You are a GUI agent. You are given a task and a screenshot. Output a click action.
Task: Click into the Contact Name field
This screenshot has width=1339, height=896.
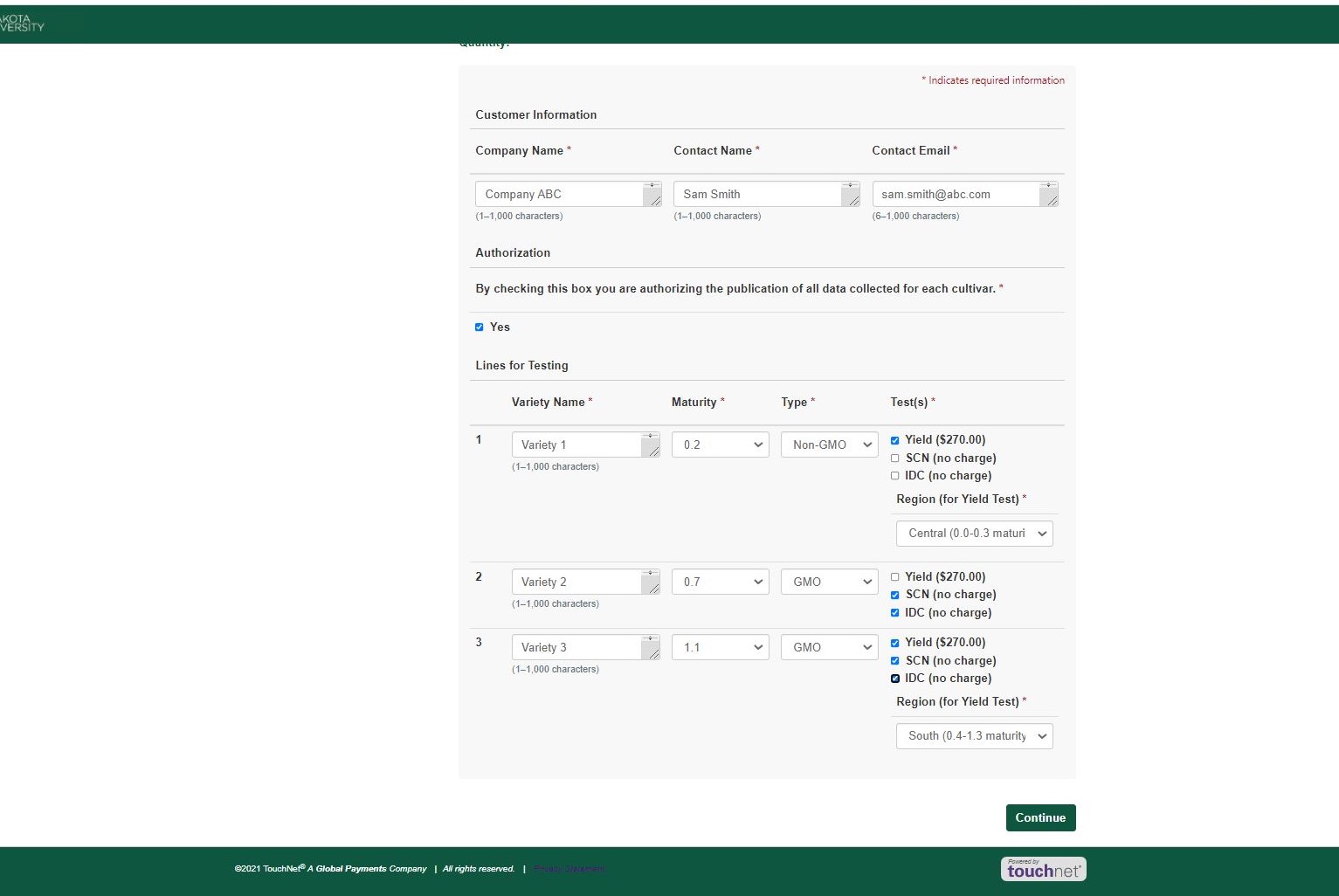756,195
